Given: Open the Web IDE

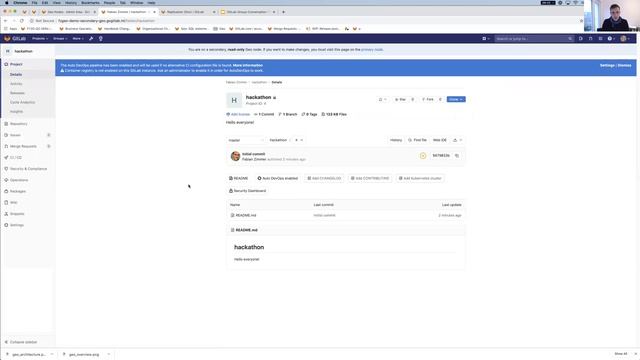Looking at the screenshot, I should 440,140.
